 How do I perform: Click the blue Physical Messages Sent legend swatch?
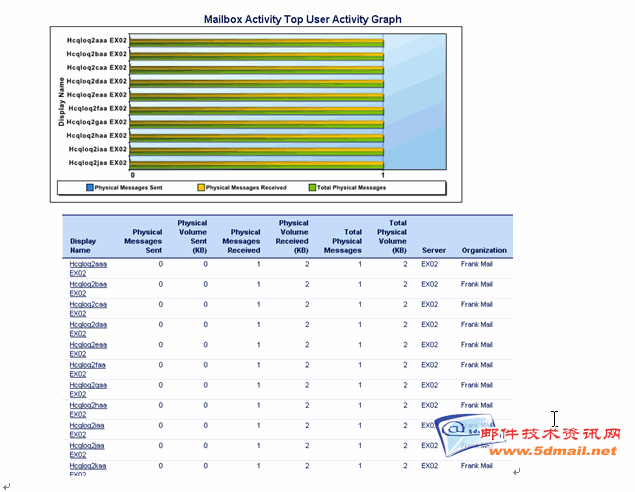(x=89, y=187)
